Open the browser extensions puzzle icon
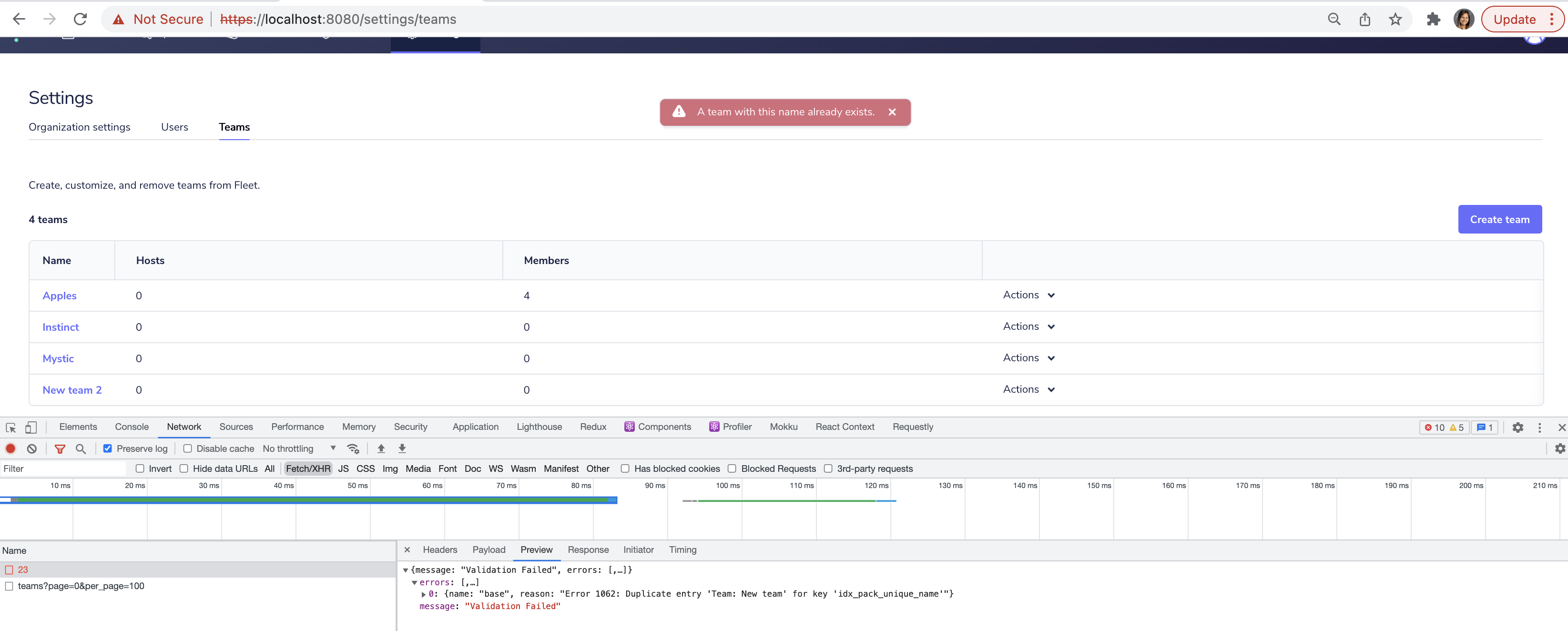This screenshot has height=631, width=1568. pos(1433,20)
